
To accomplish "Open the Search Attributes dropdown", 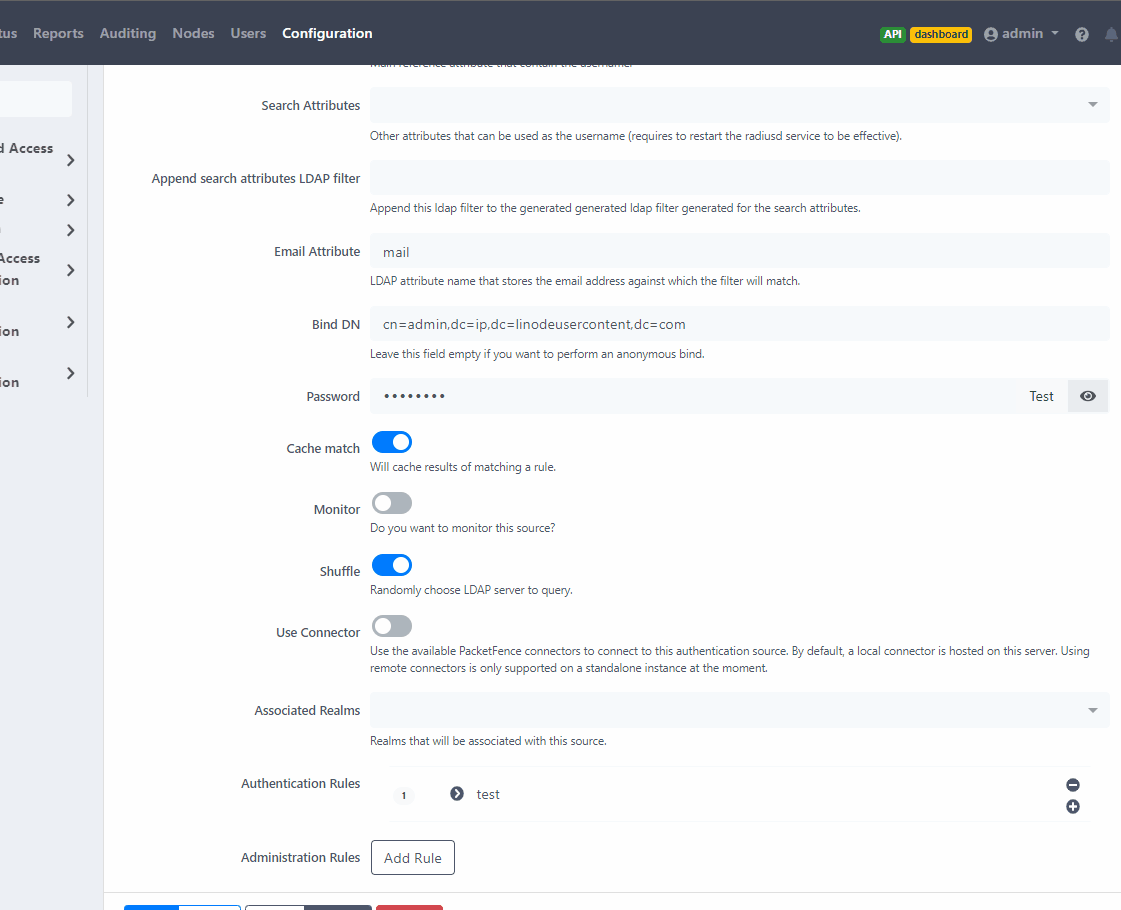I will (x=1091, y=104).
